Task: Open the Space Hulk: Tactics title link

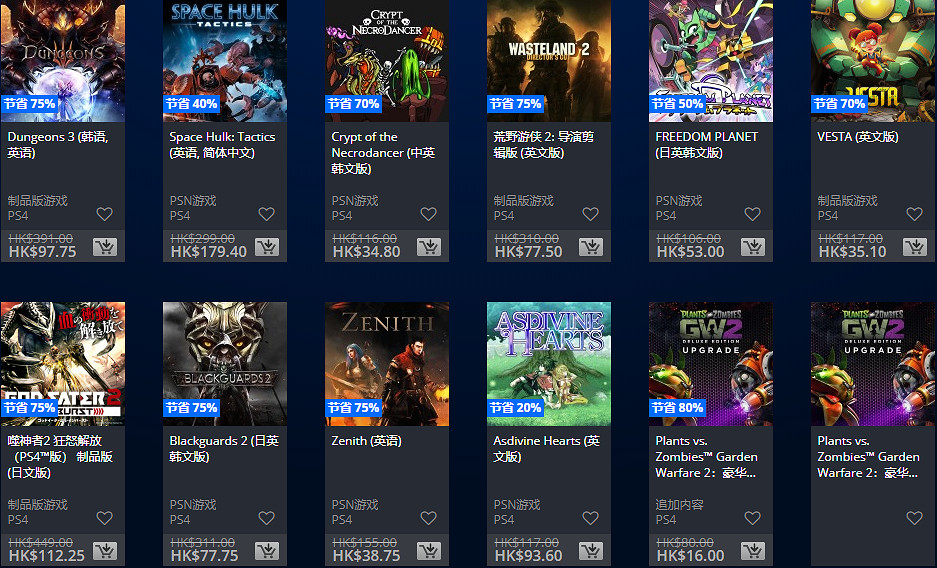Action: tap(222, 145)
